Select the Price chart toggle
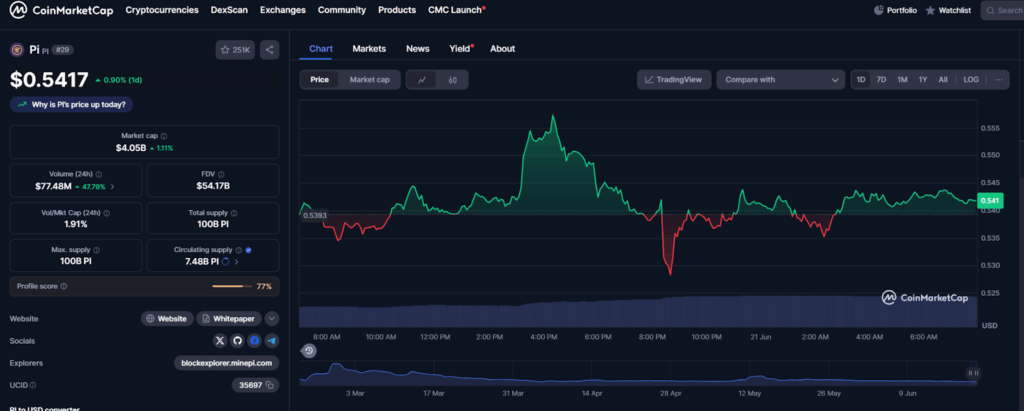The image size is (1024, 411). 319,80
